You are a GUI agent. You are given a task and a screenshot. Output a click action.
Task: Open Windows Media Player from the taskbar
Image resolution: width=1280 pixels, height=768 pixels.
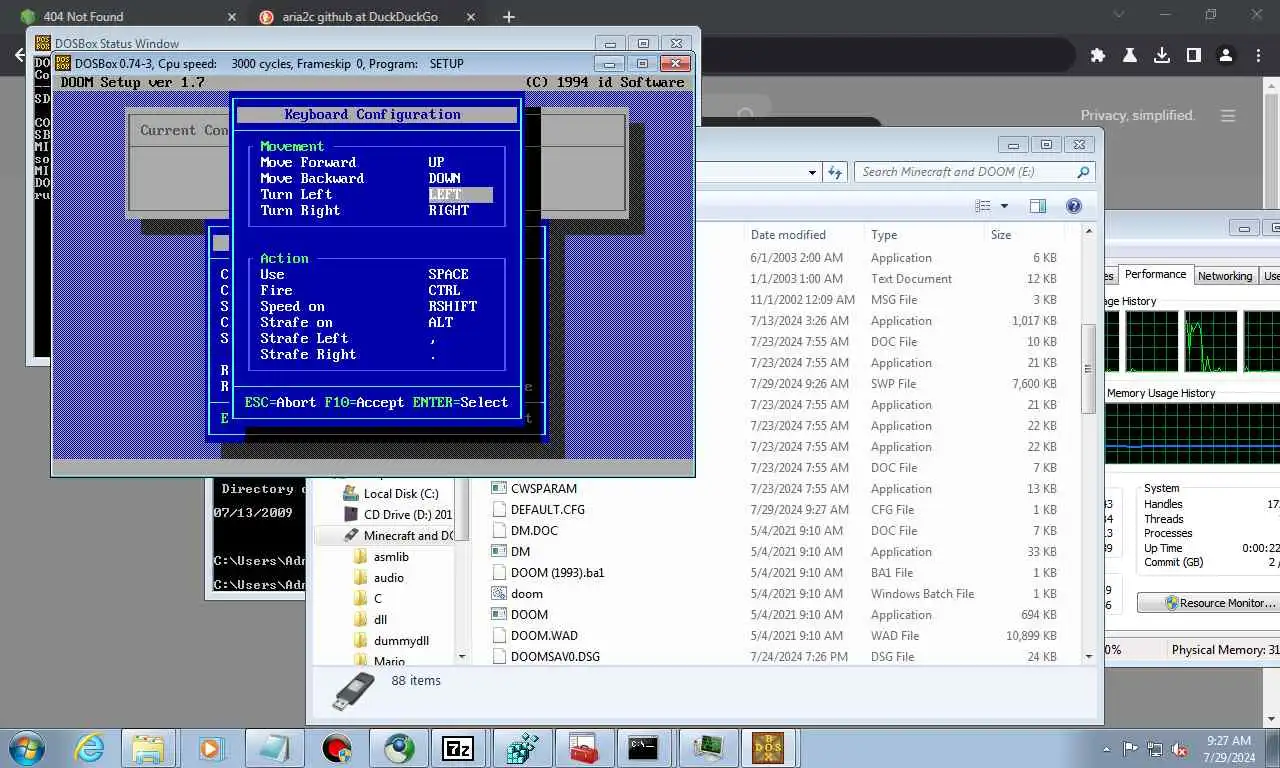210,747
